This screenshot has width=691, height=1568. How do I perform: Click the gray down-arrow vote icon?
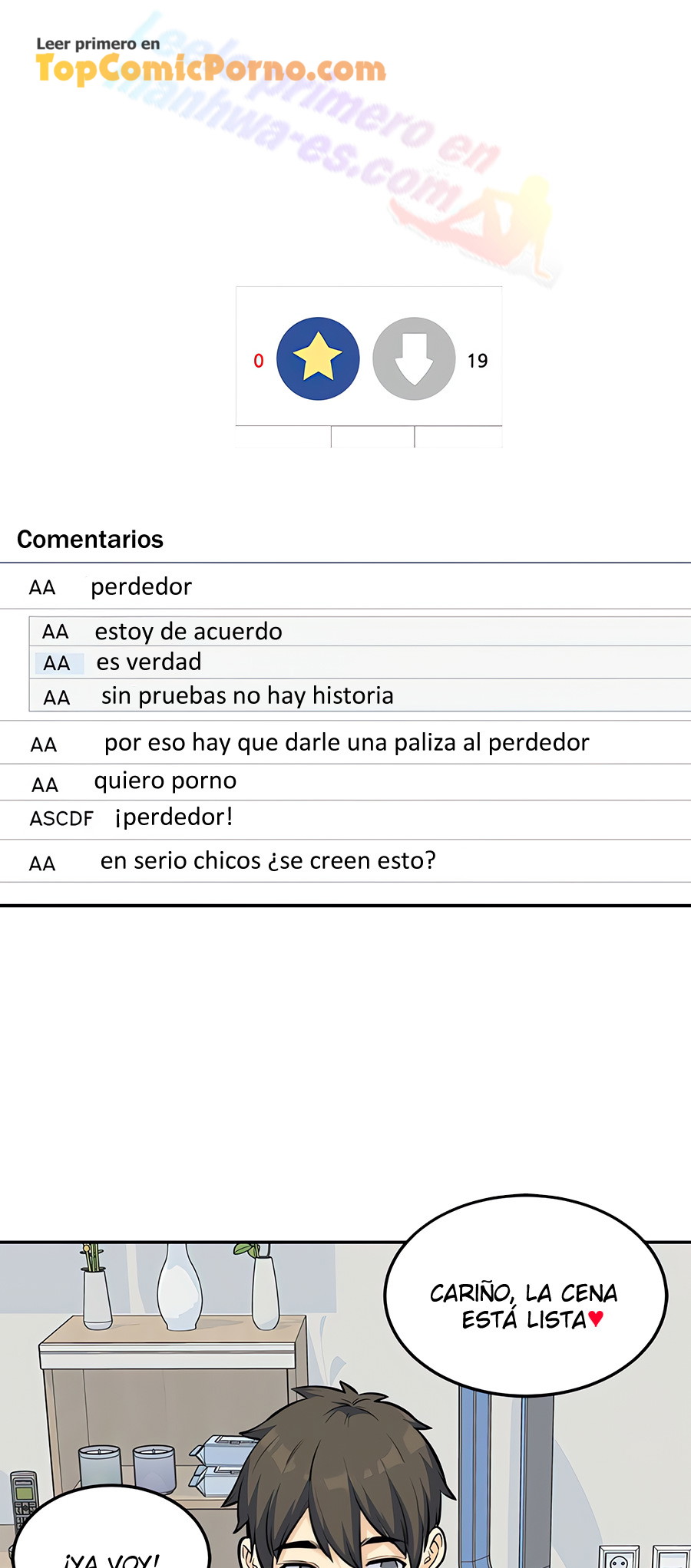414,358
